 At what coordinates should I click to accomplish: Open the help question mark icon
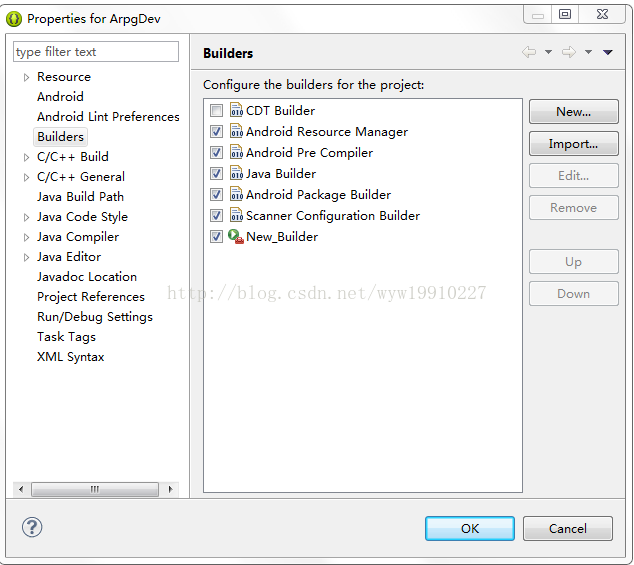(x=32, y=527)
